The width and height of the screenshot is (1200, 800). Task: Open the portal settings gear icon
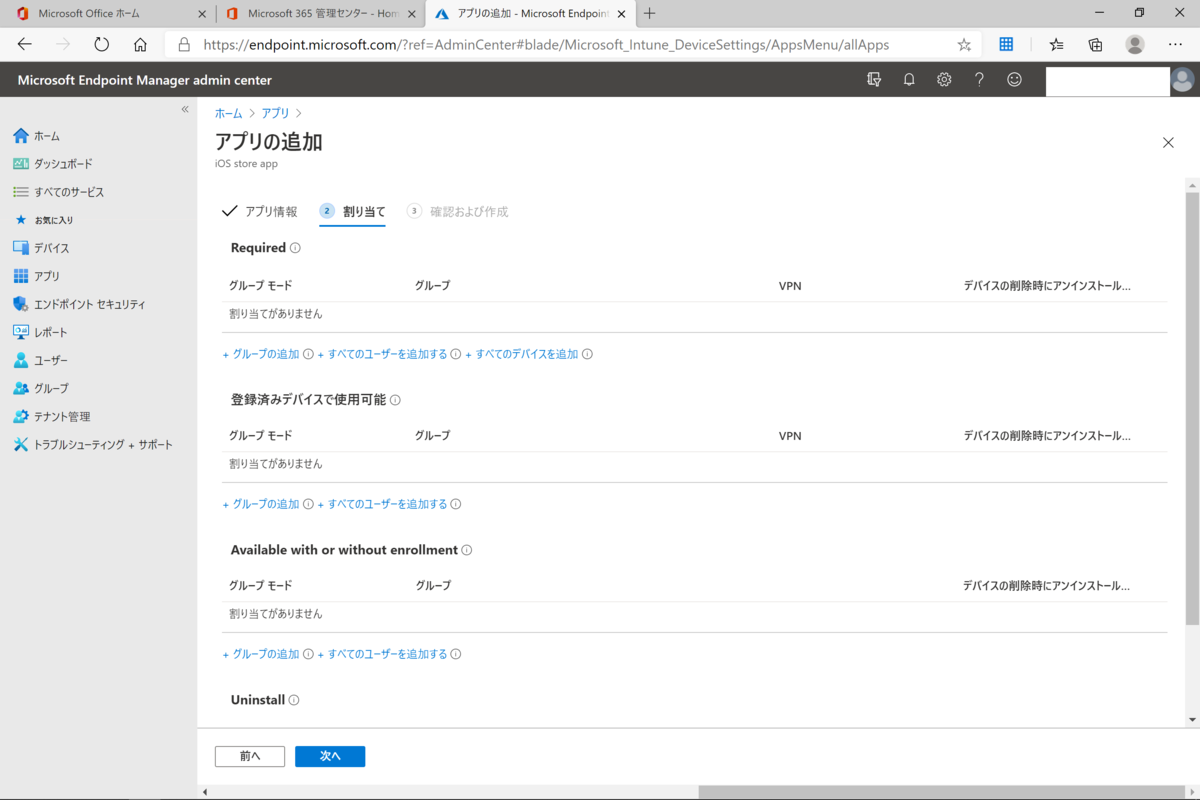[944, 80]
